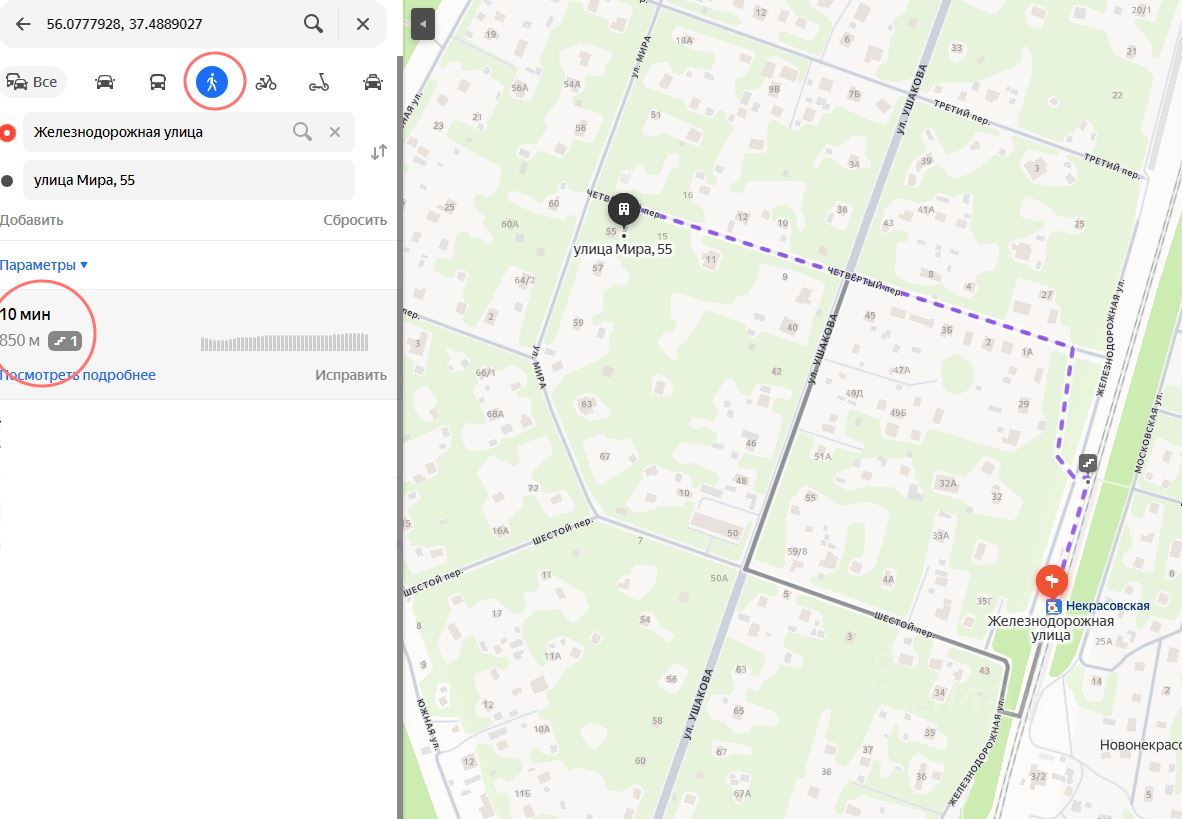Viewport: 1182px width, 819px height.
Task: Click the route elevation profile chart
Action: [x=284, y=342]
